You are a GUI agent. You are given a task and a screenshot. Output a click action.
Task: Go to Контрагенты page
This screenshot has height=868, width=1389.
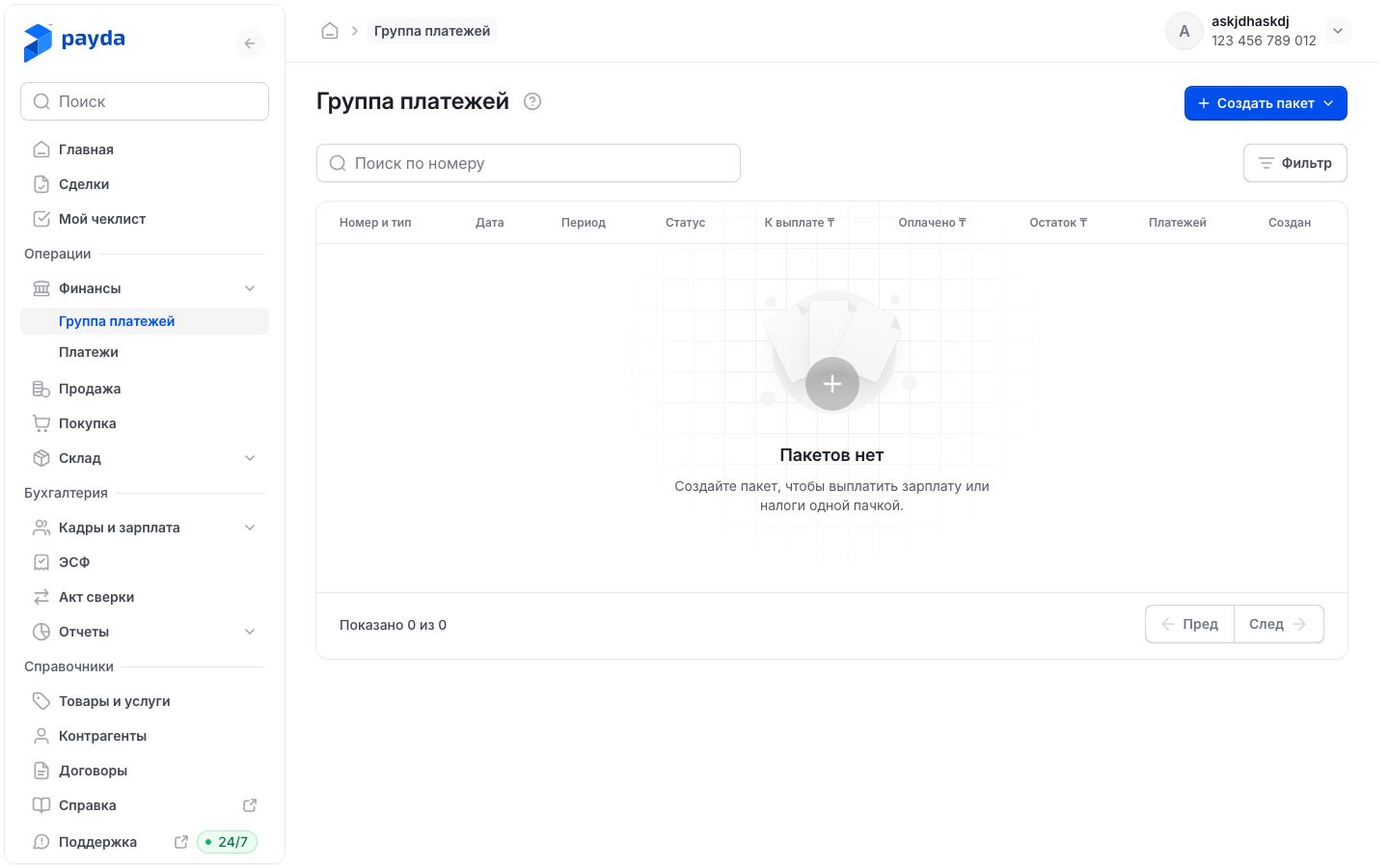click(x=145, y=736)
